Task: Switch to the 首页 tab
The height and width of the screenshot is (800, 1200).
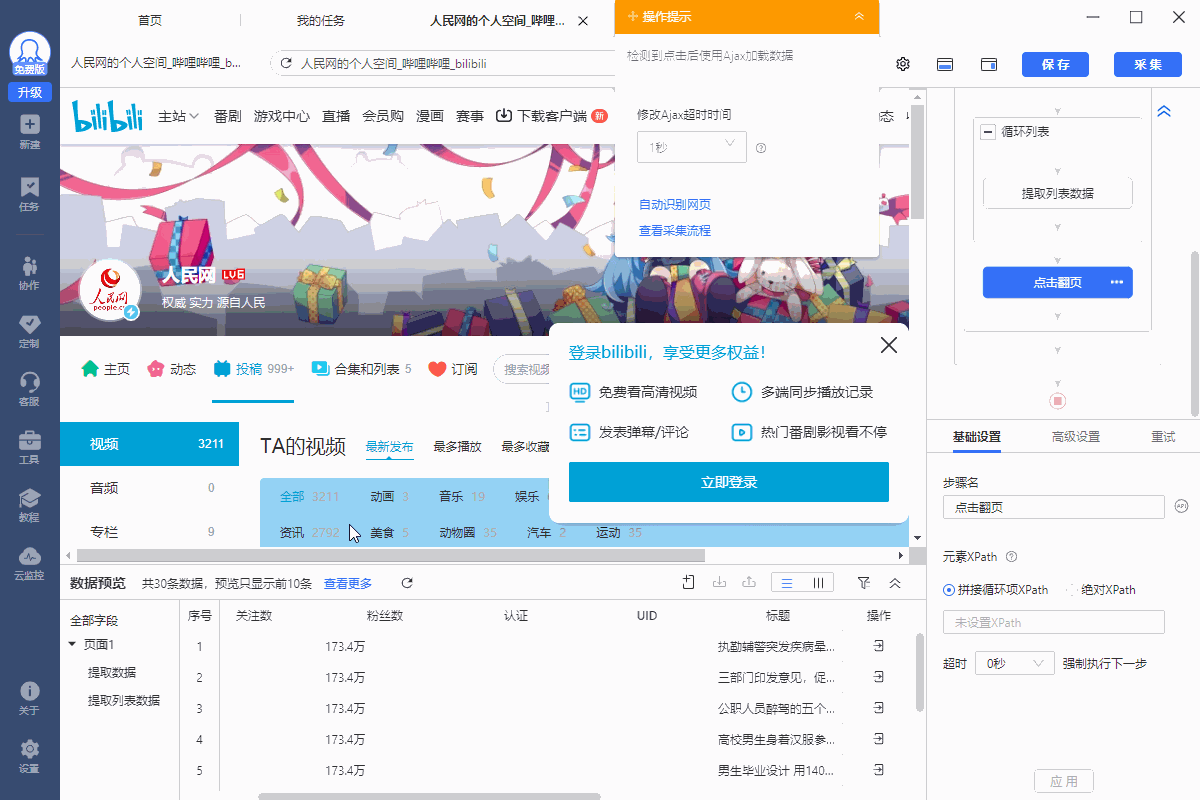Action: tap(150, 20)
